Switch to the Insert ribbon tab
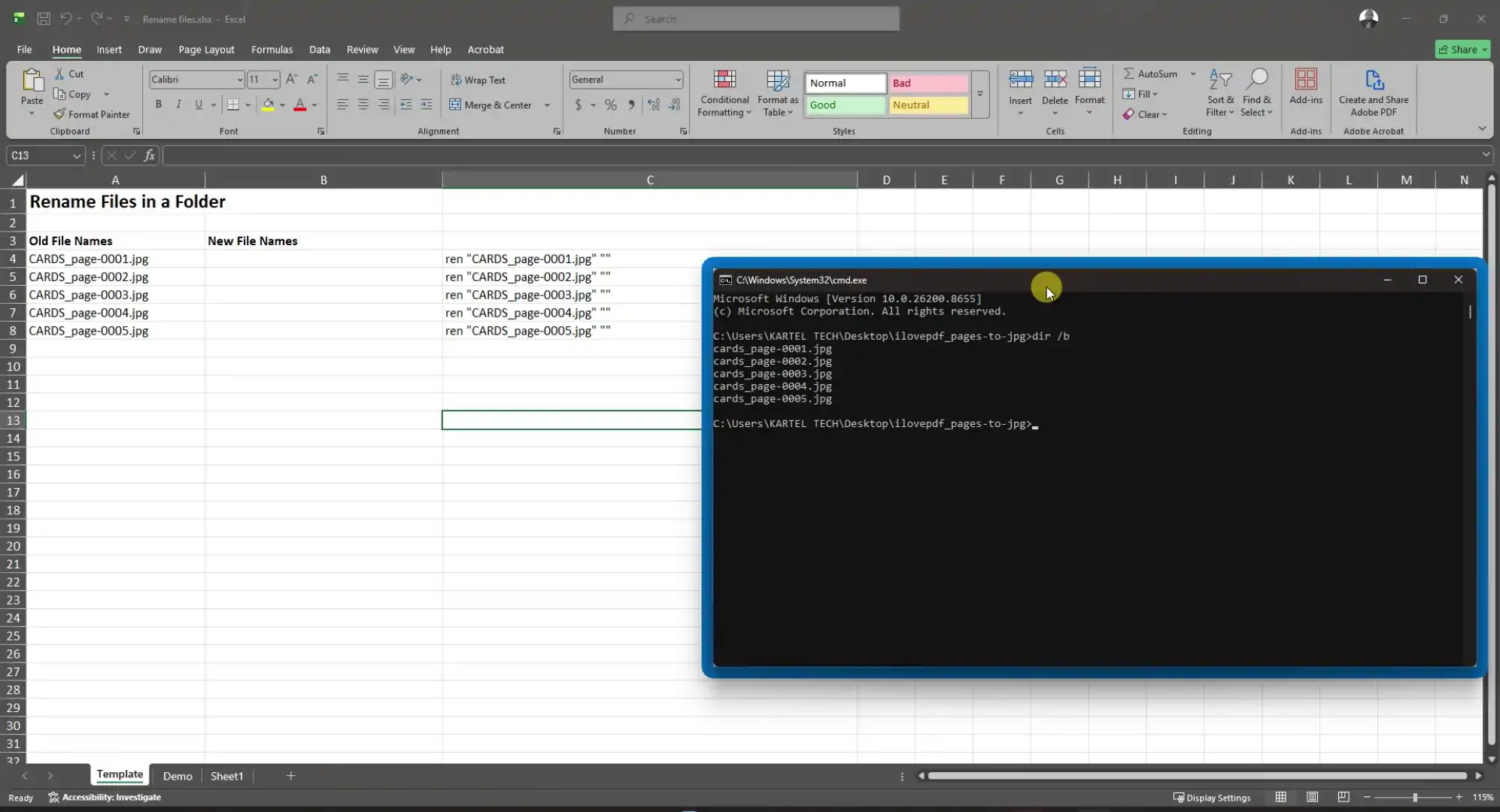 pyautogui.click(x=109, y=50)
